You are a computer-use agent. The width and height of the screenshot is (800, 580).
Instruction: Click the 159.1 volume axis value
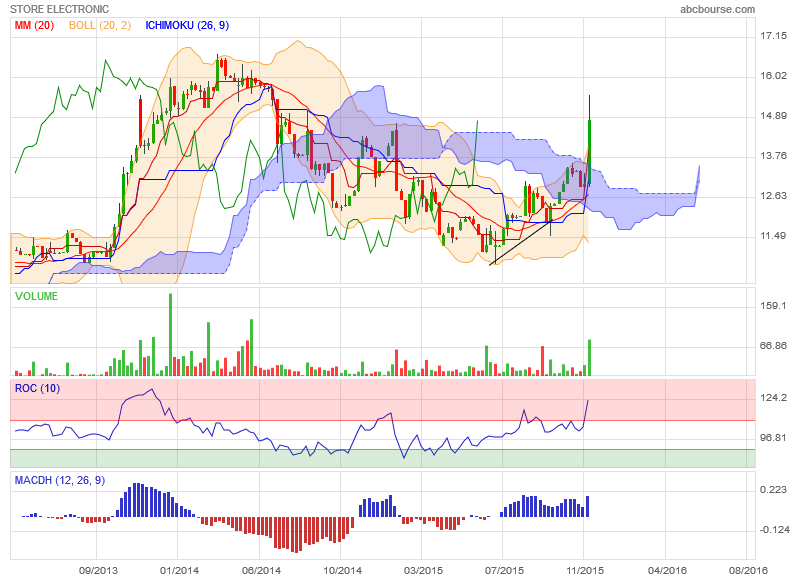click(x=773, y=306)
